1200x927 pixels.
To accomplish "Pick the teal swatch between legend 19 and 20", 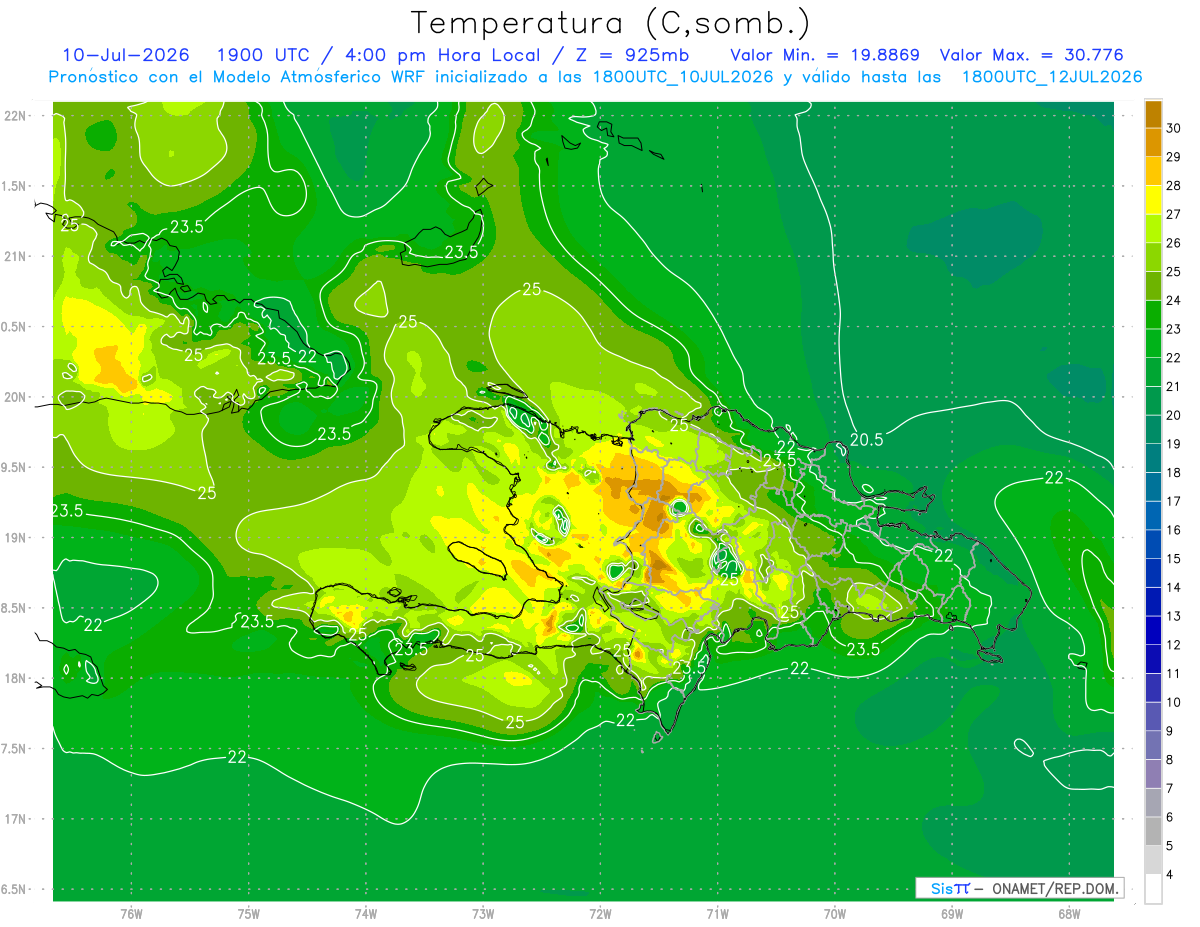I will 1153,428.
